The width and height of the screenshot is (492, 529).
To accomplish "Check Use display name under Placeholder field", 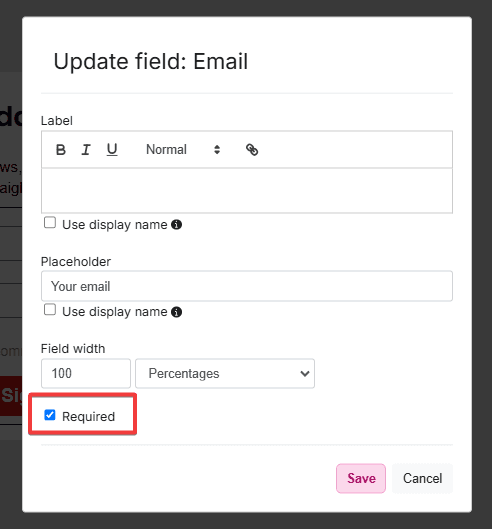I will point(50,310).
